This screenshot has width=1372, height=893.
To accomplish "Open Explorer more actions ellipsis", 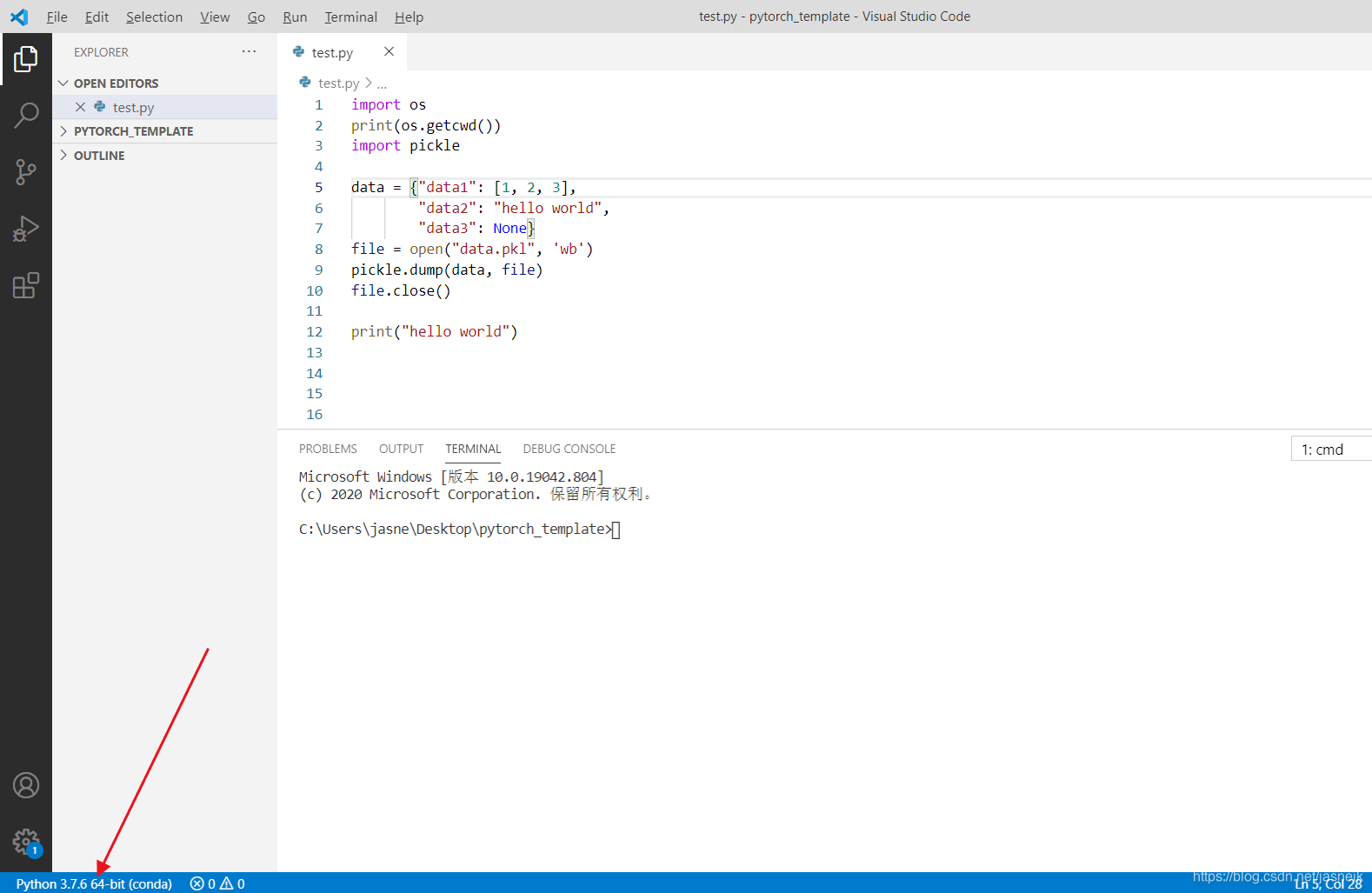I will pyautogui.click(x=249, y=51).
